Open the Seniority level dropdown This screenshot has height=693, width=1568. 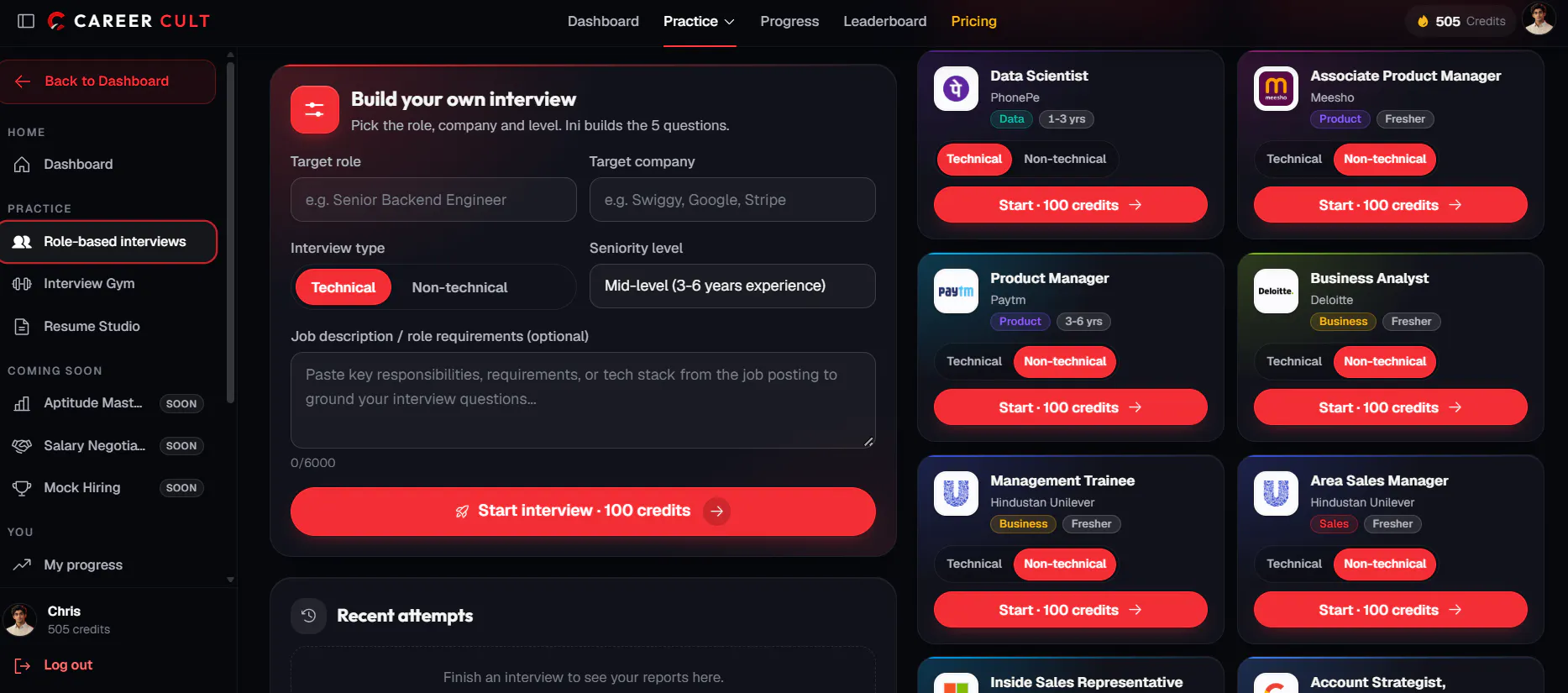point(732,286)
